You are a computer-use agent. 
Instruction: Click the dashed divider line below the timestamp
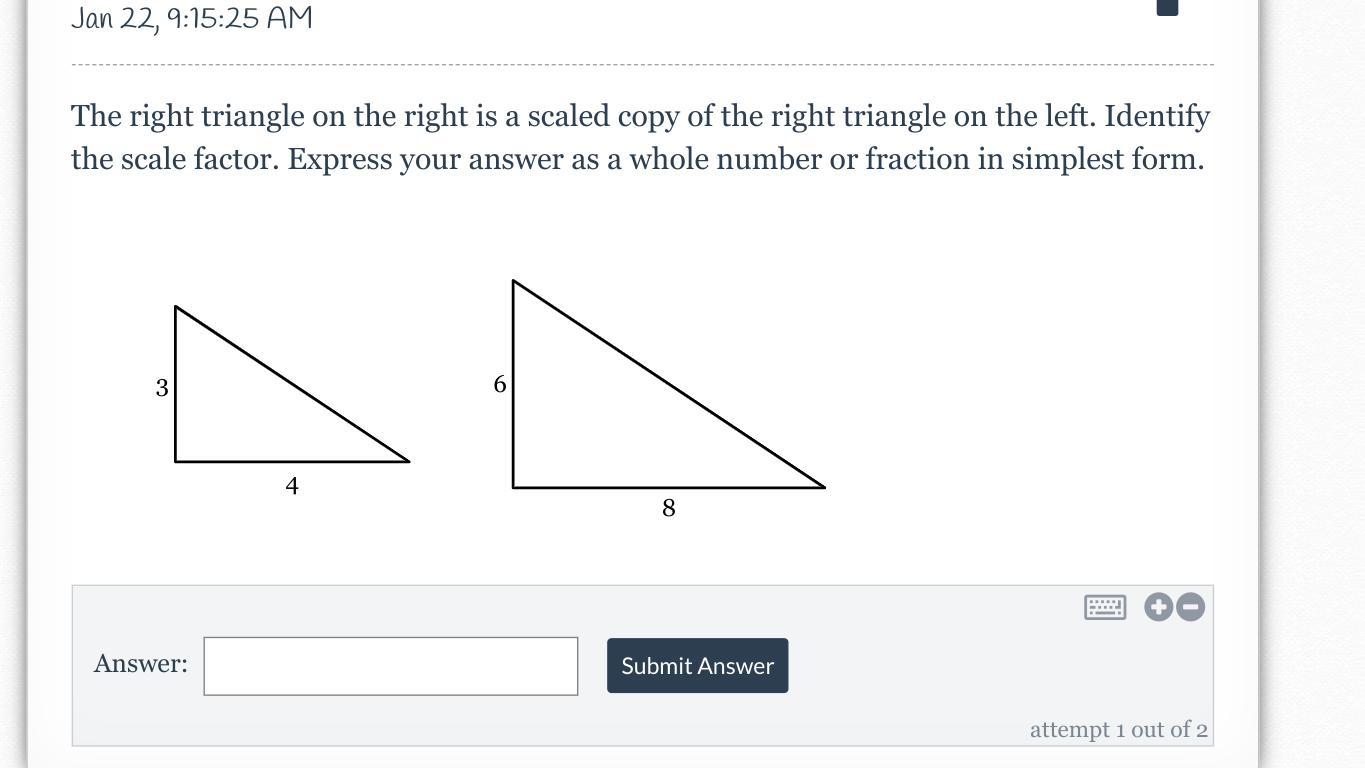642,65
